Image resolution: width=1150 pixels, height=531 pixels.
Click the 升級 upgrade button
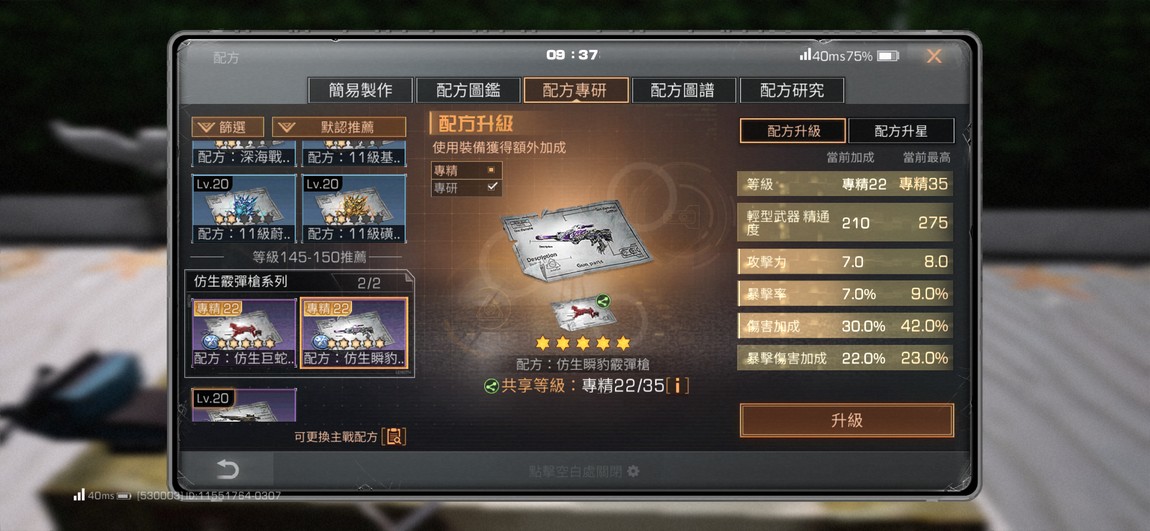pyautogui.click(x=846, y=420)
